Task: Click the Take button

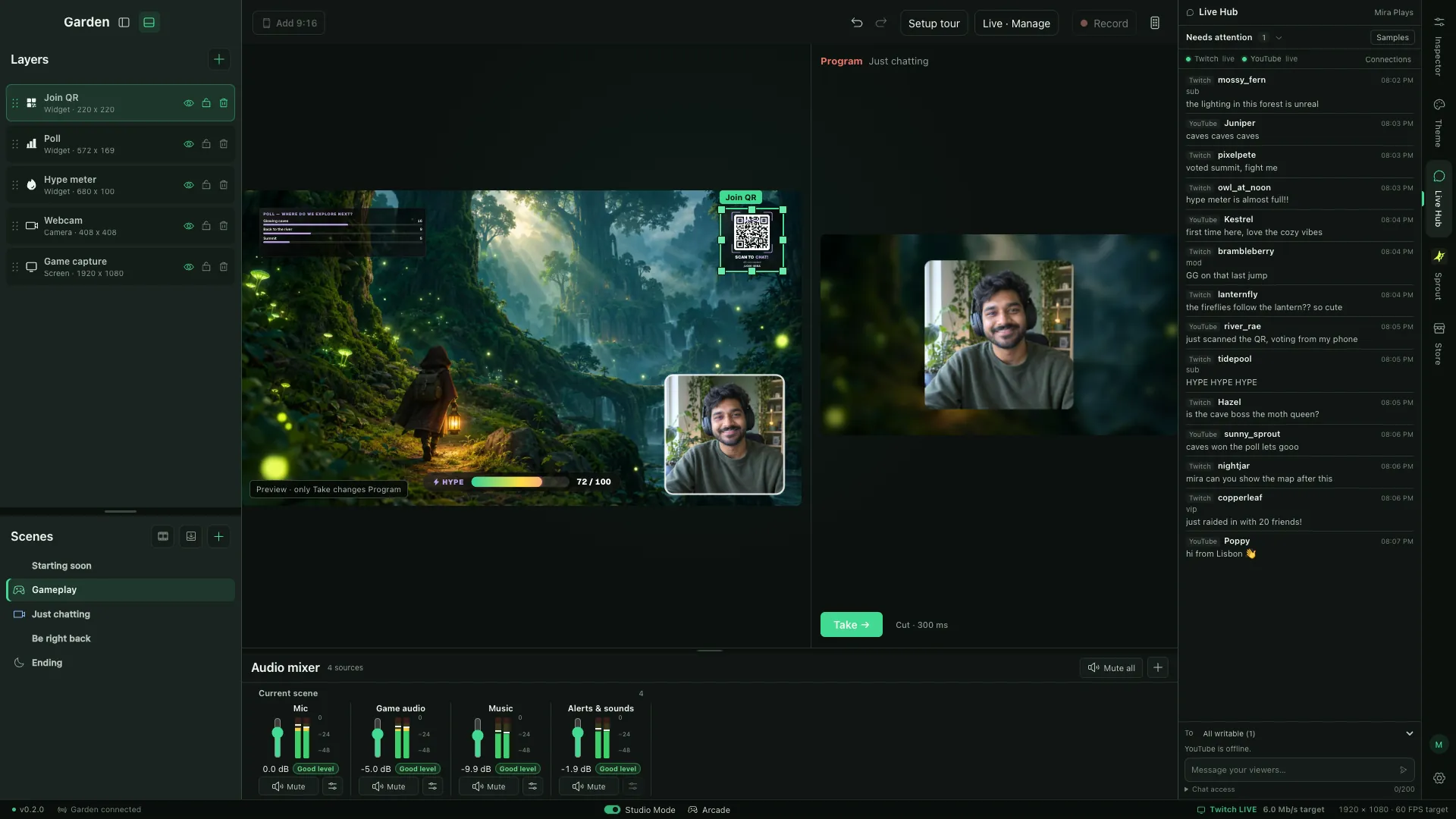Action: [x=851, y=625]
